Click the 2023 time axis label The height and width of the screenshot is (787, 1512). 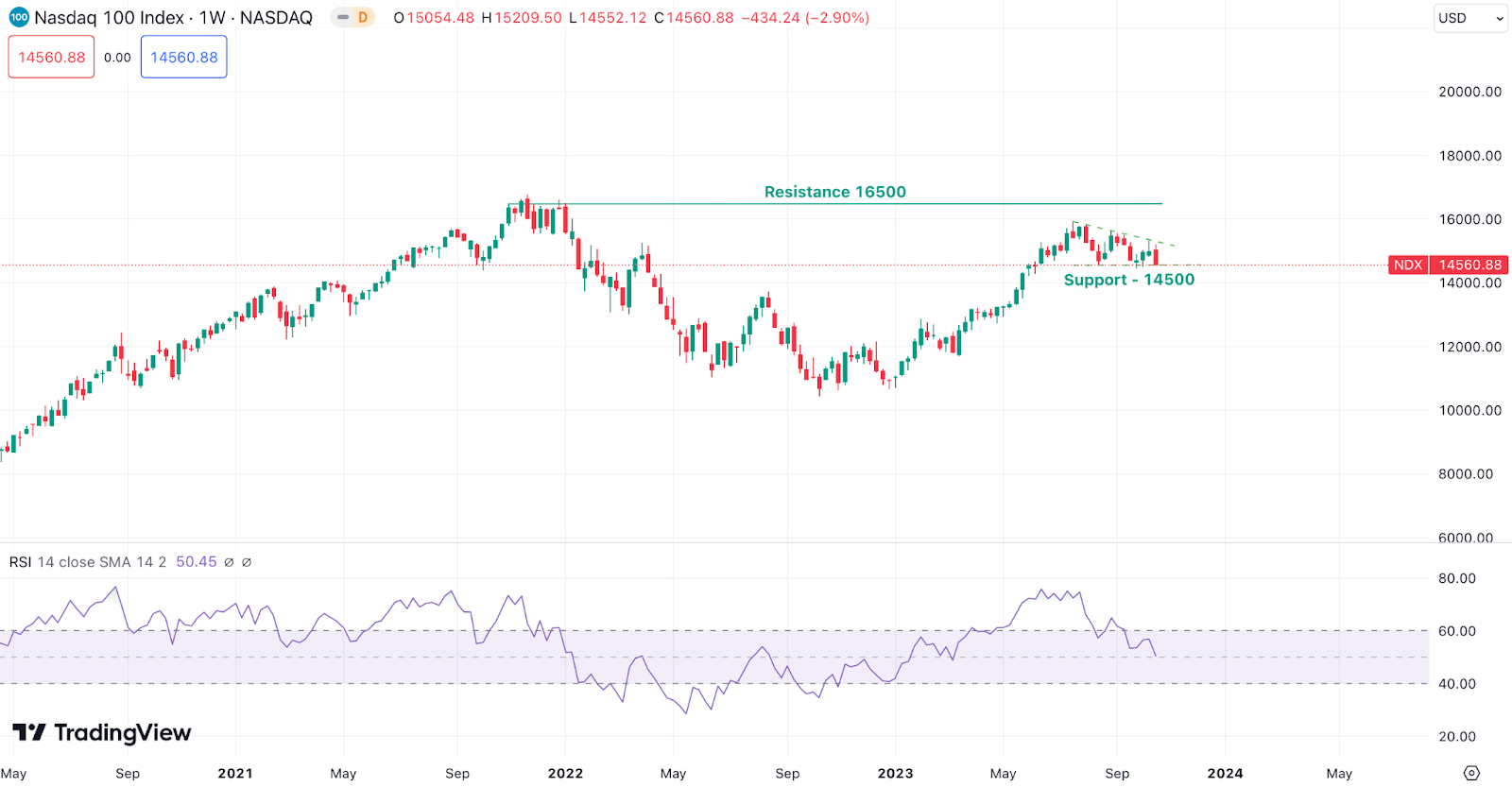(895, 773)
